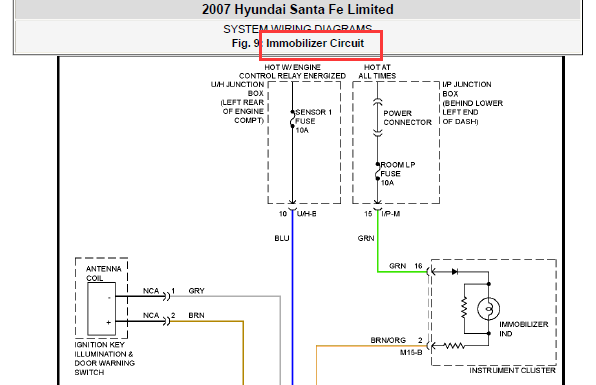The image size is (596, 385).
Task: Click the 'IGNITION KEY ILLUMINATION & DOOR WARNING SWITCH' text
Action: [x=105, y=358]
